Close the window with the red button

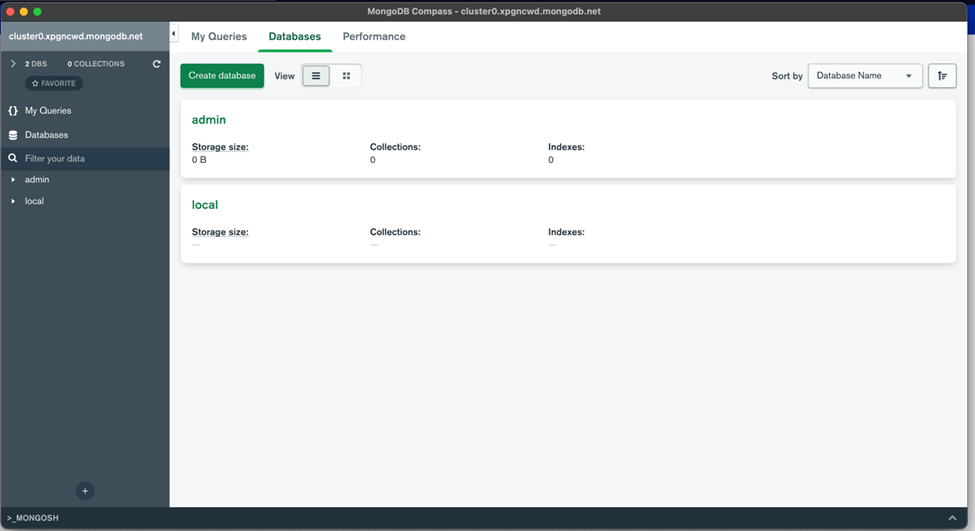click(10, 11)
